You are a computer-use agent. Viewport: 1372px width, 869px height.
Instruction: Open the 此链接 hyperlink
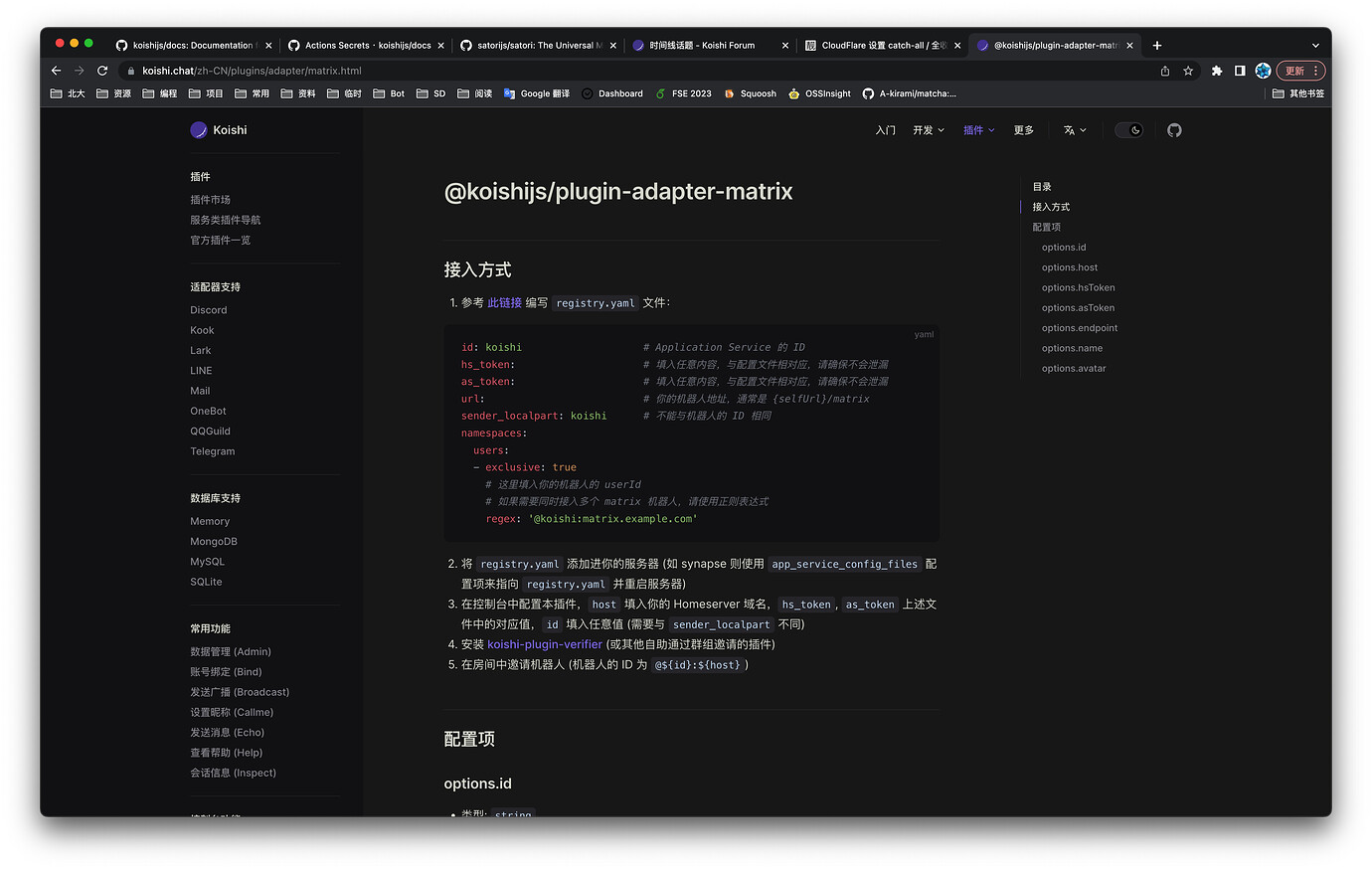(504, 303)
